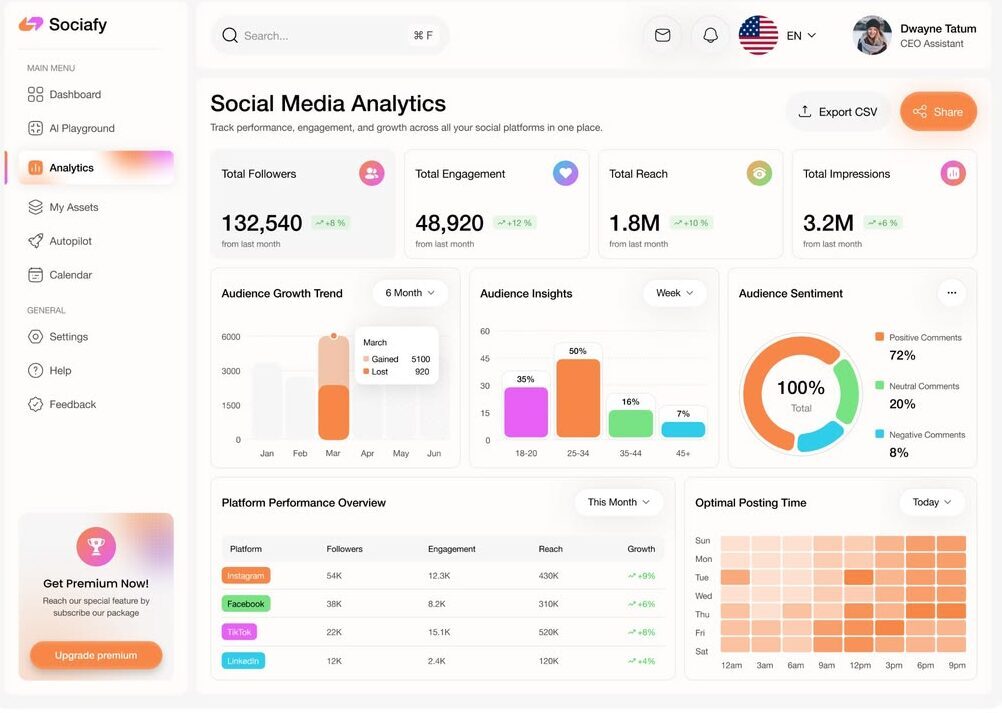The image size is (1002, 713).
Task: Click the 15.1K TikTok engagement cell
Action: 439,632
